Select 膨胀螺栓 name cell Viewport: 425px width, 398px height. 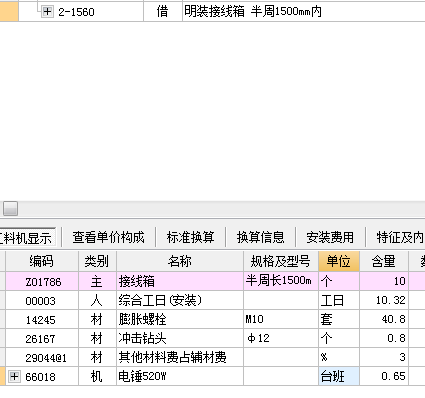[x=180, y=319]
